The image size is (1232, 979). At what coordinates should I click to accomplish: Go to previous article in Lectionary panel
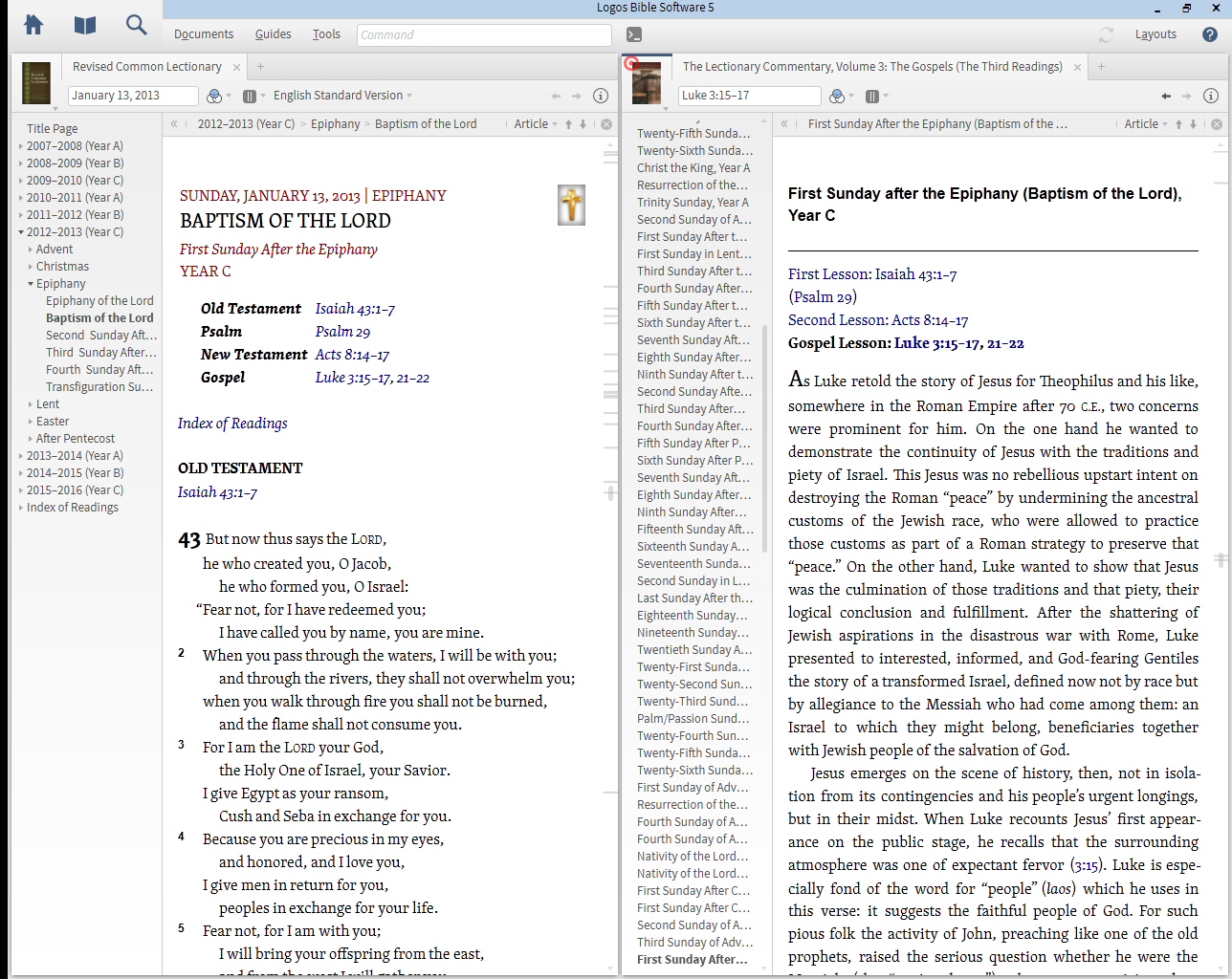coord(568,124)
